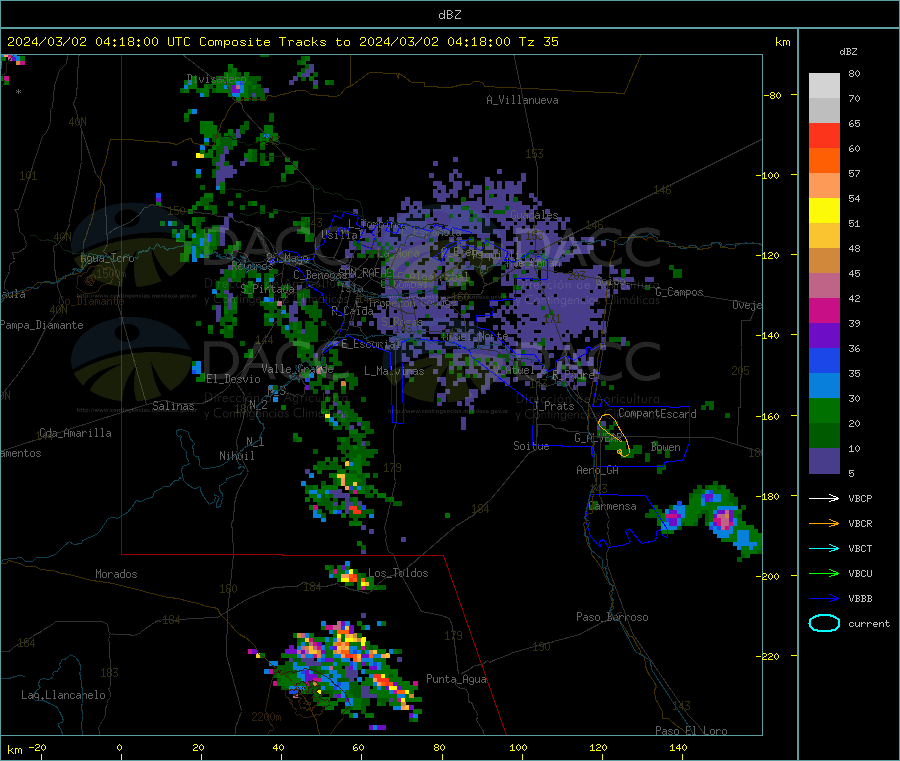Click the 'El_Desvio' map label

coord(233,379)
